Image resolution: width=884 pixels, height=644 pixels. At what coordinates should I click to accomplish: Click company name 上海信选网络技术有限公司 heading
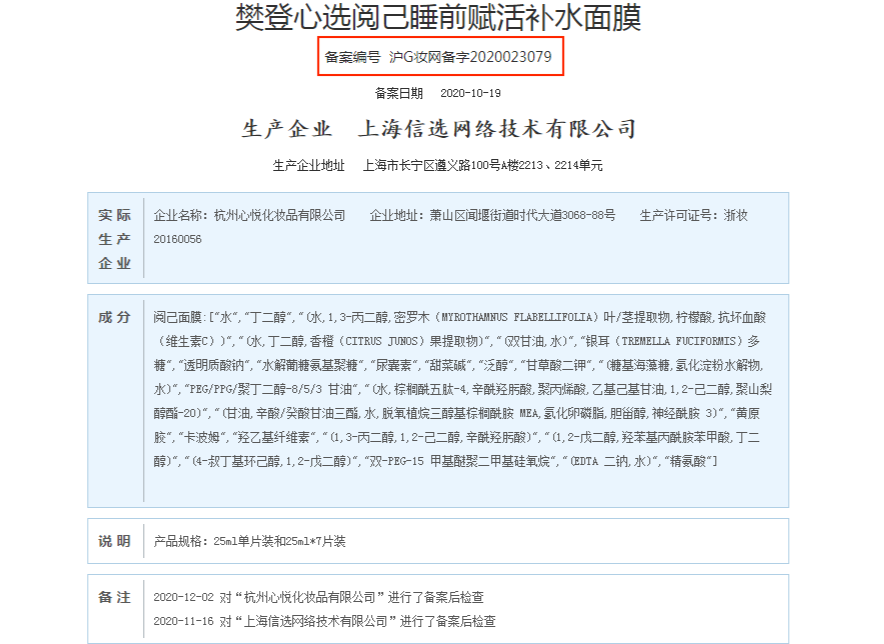(498, 129)
